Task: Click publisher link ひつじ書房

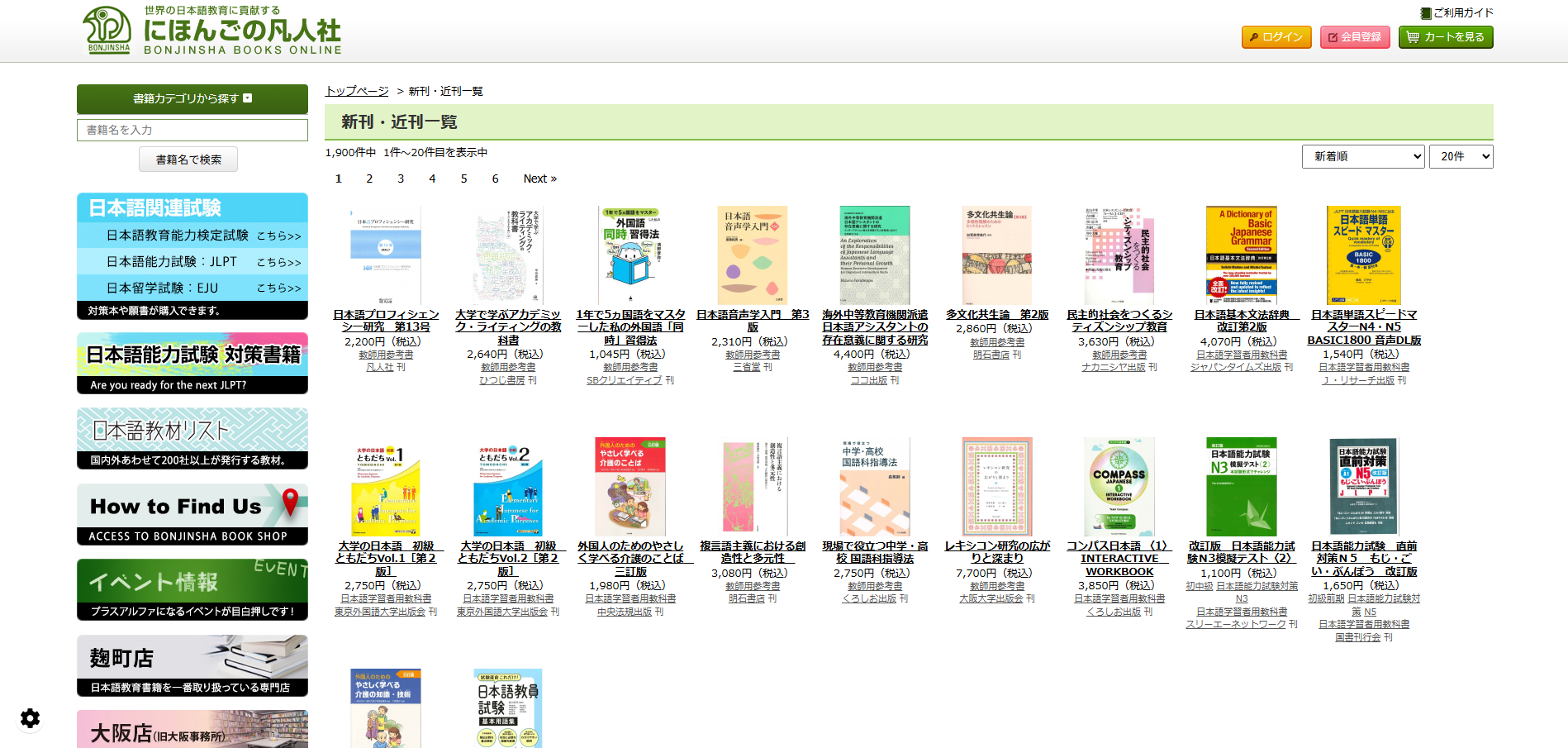Action: [x=502, y=380]
